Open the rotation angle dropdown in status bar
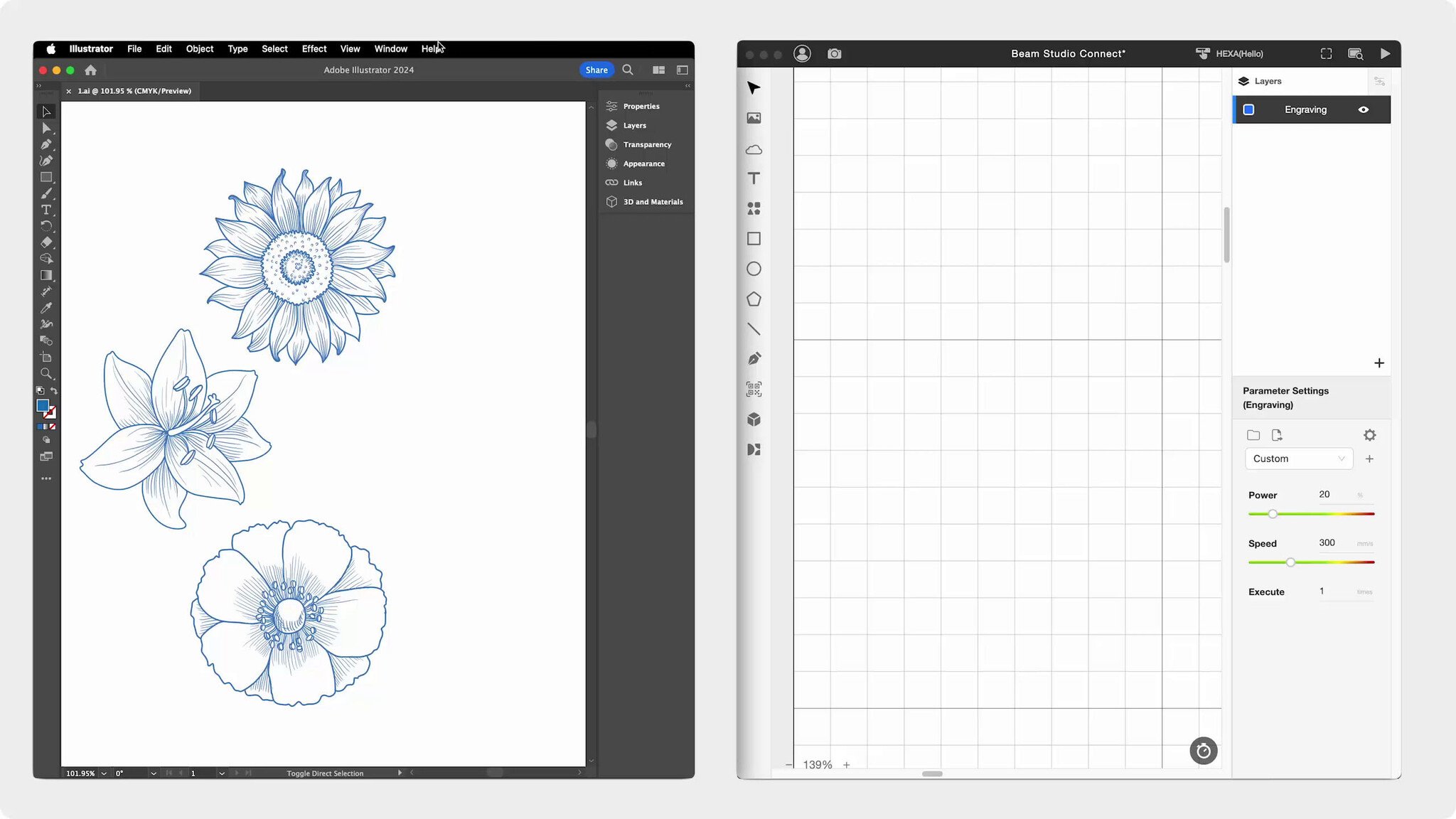Screen dimensions: 1456x819 153,773
